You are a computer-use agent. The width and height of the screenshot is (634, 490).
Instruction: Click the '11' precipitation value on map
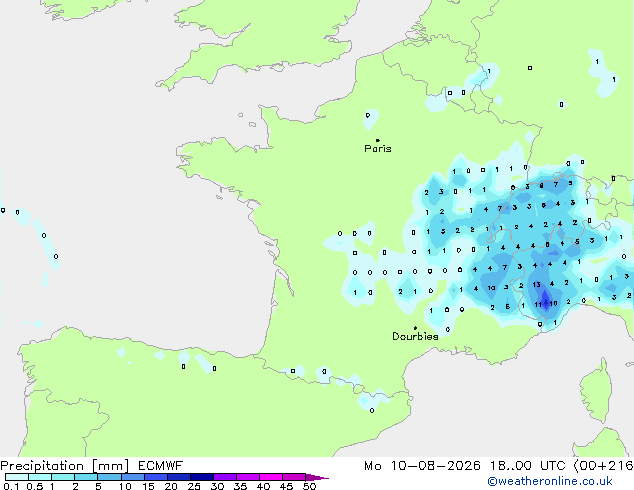538,304
